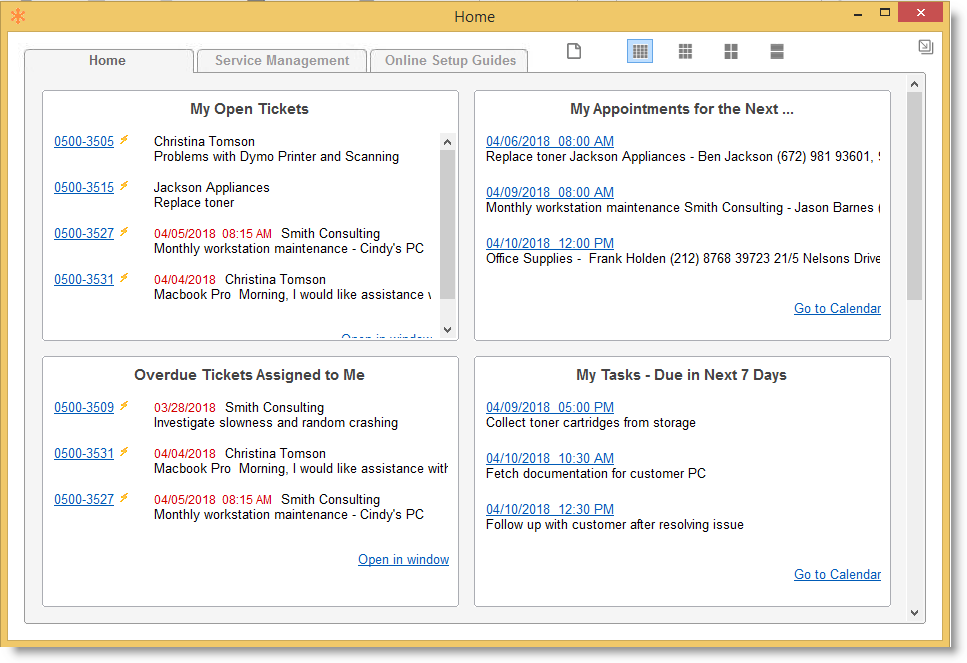
Task: Open overdue ticket 0500-3527 link
Action: coord(84,499)
